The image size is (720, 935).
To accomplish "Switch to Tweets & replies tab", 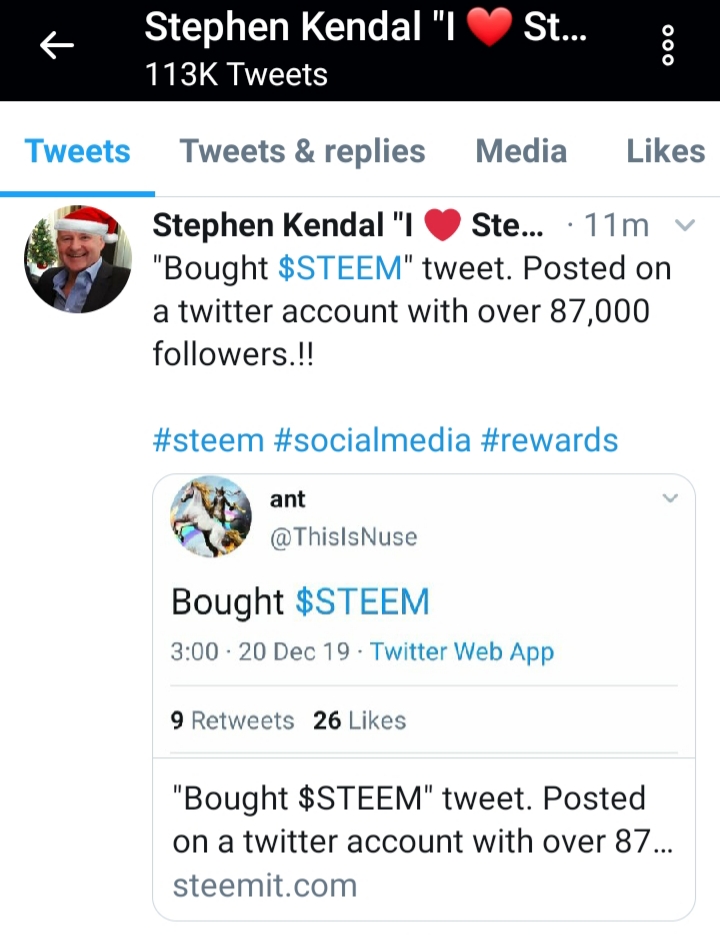I will (302, 151).
